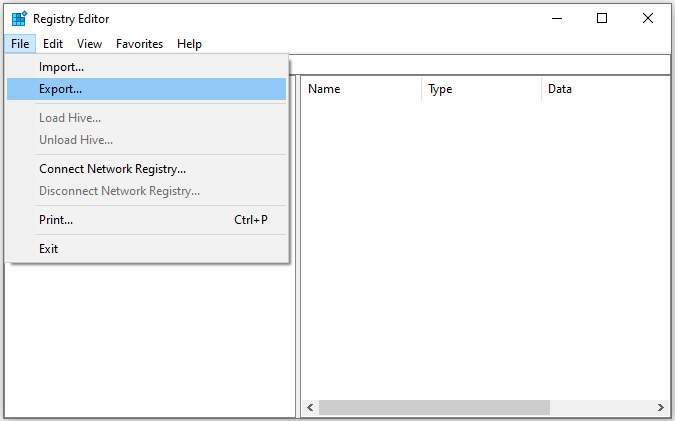Choose Exit from the File menu
The width and height of the screenshot is (675, 421).
(x=146, y=249)
